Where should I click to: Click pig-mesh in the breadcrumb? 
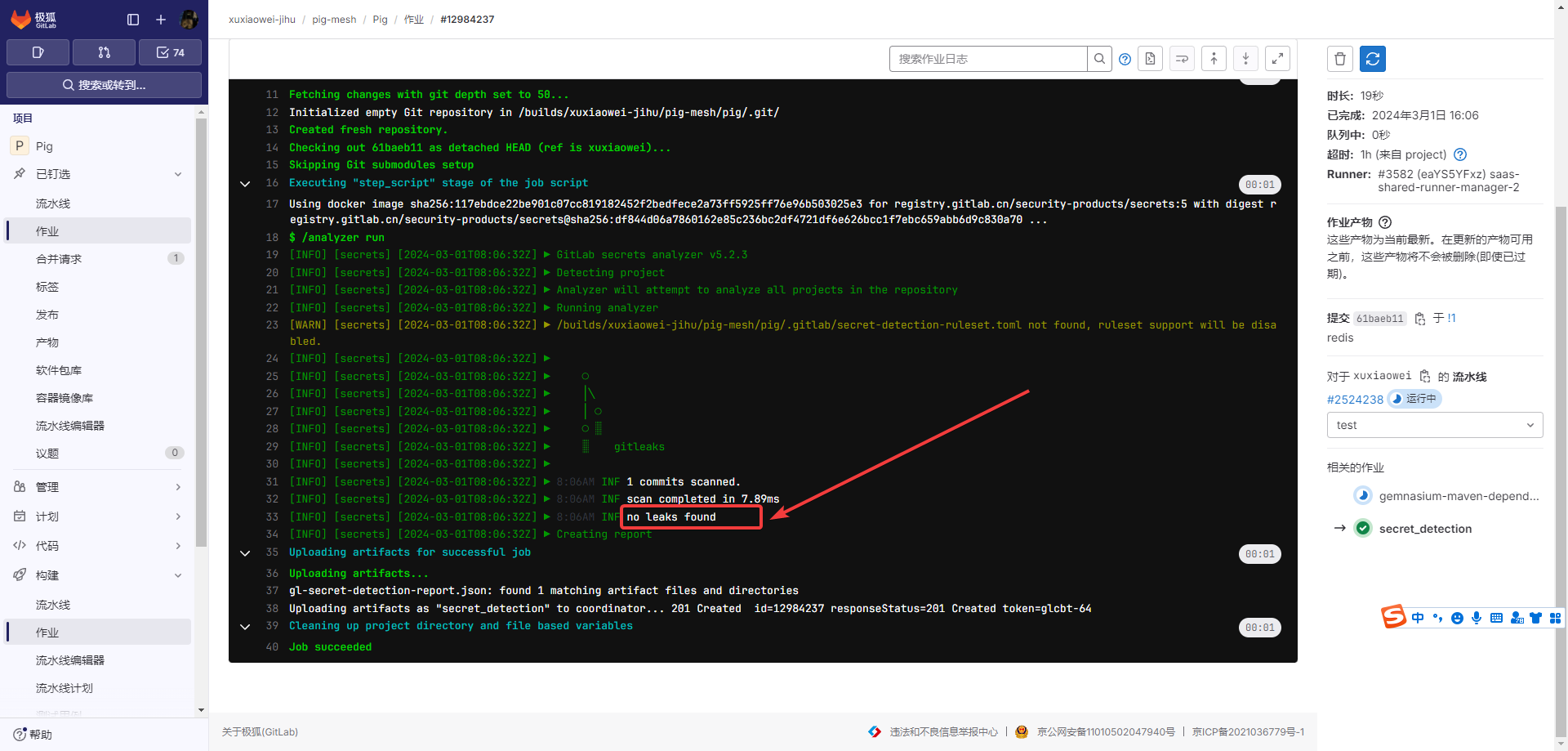click(334, 20)
